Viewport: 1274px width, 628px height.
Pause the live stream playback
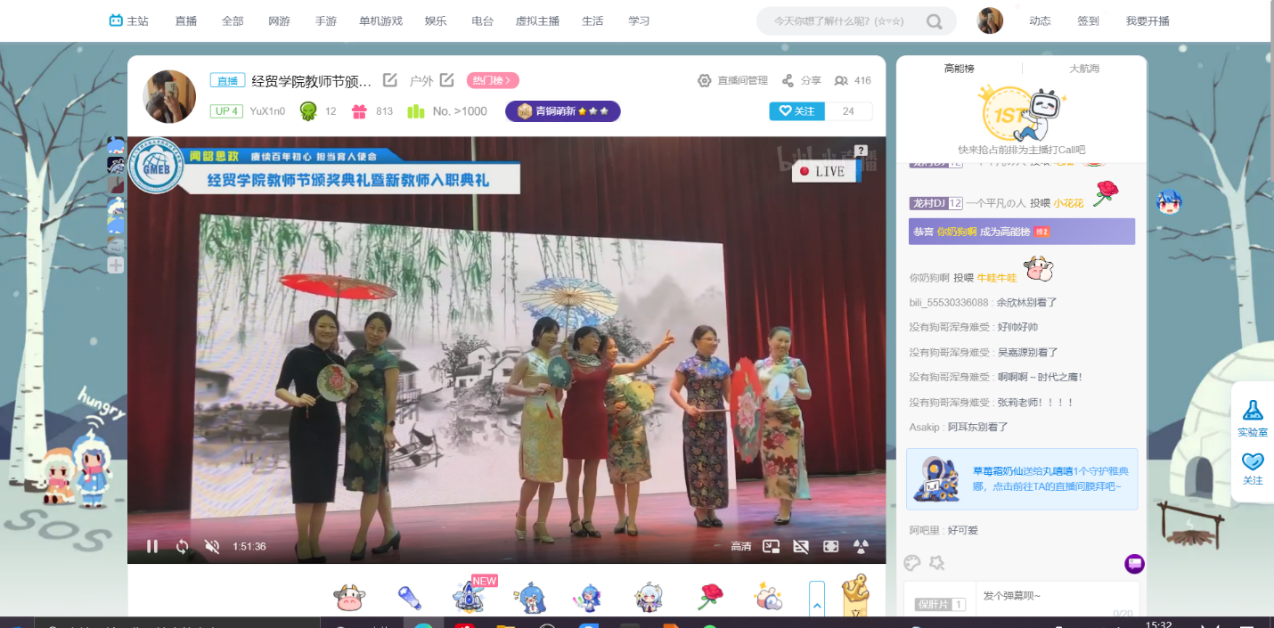tap(153, 546)
